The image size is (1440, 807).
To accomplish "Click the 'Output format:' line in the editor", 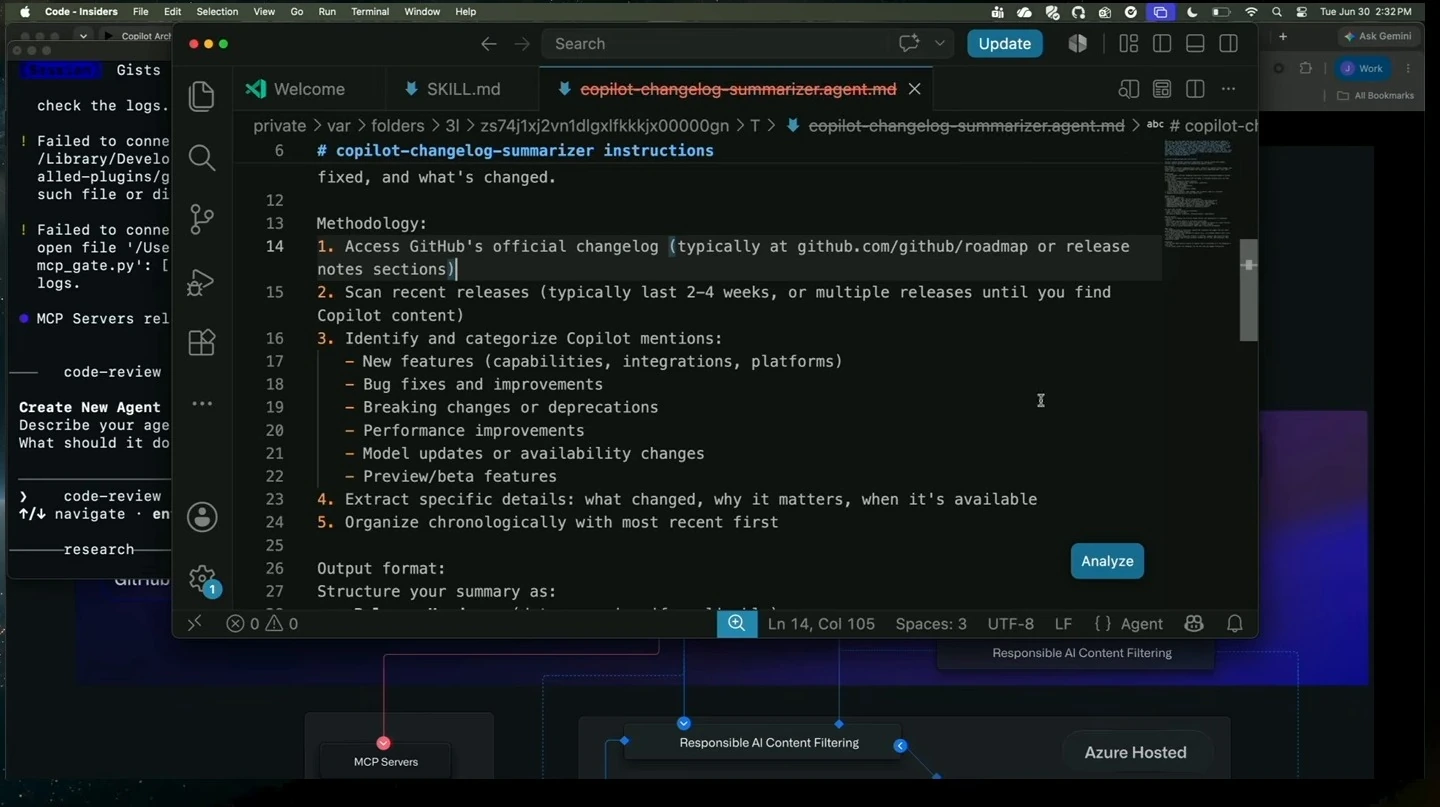I will point(381,568).
